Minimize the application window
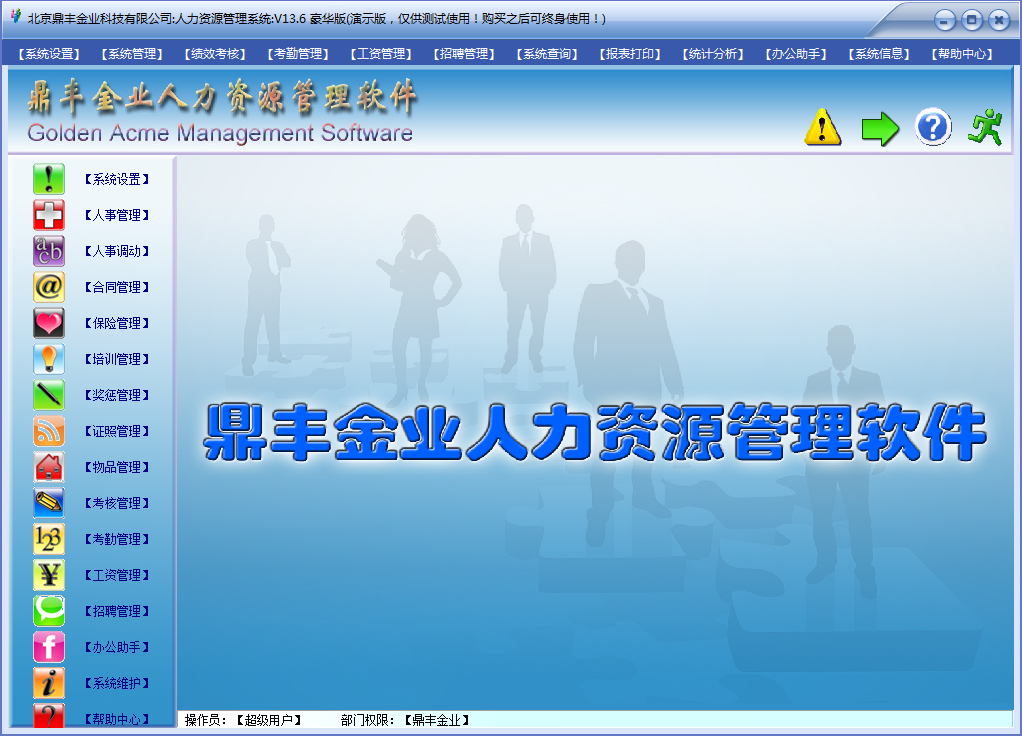The image size is (1022, 736). point(944,20)
